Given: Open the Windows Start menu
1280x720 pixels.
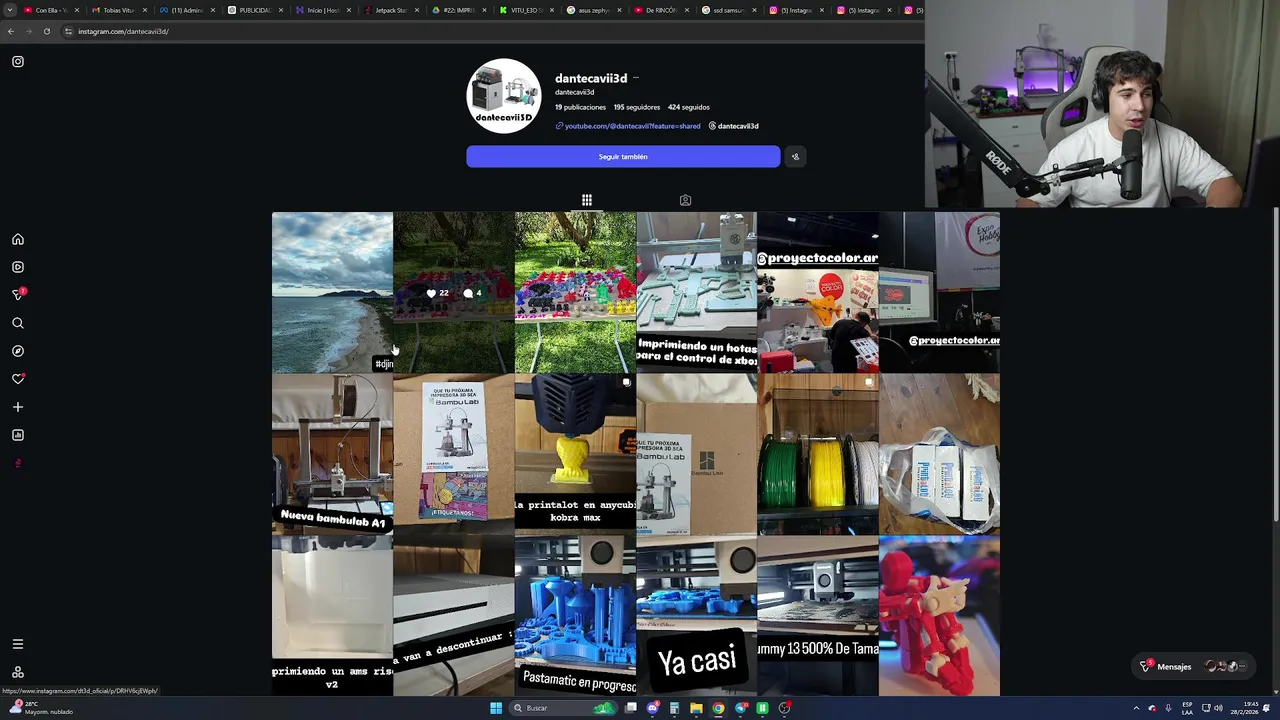Looking at the screenshot, I should [496, 708].
